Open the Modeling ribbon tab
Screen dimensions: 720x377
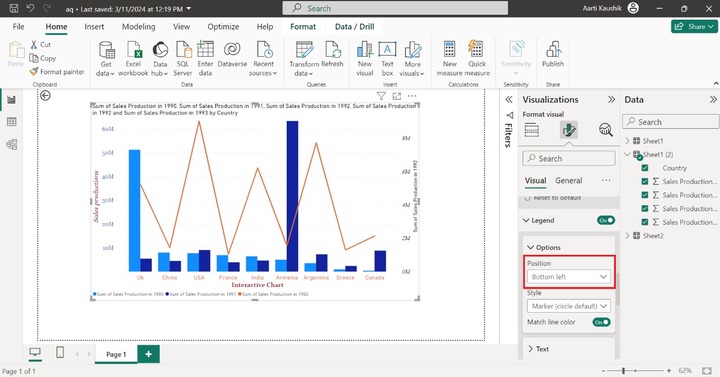tap(139, 27)
